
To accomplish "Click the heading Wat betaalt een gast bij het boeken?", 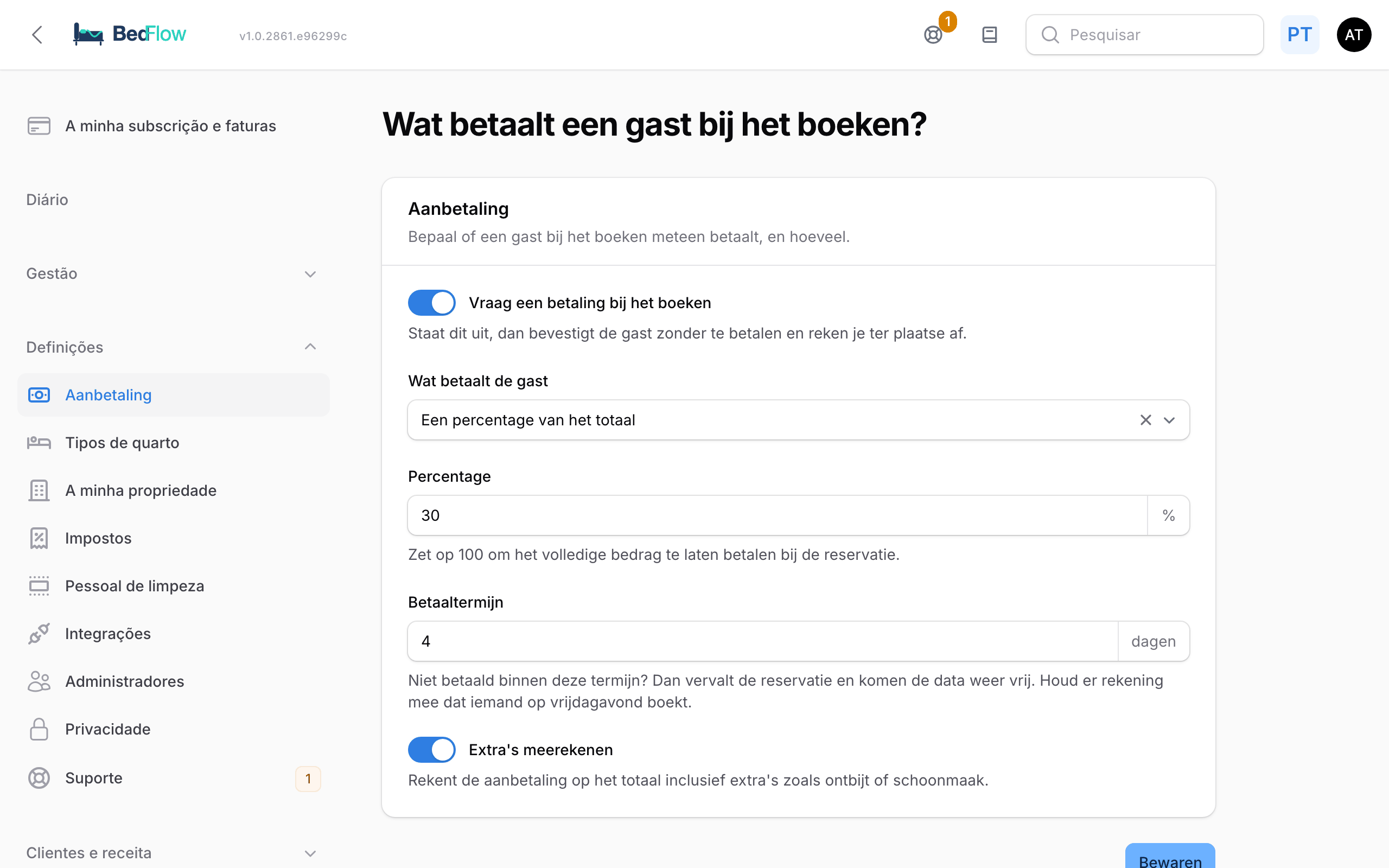I will point(654,125).
